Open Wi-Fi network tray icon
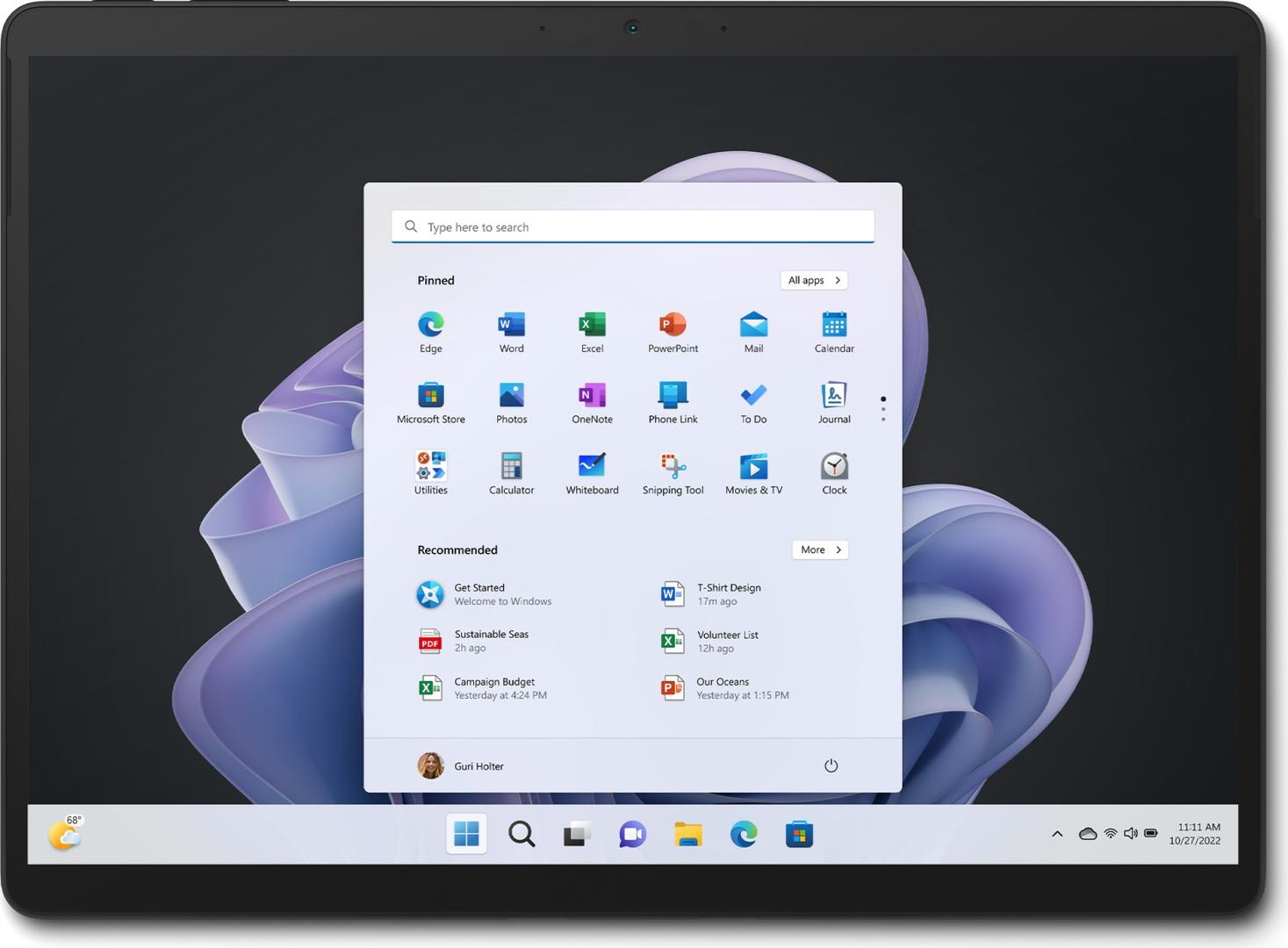The width and height of the screenshot is (1288, 948). [x=1111, y=833]
